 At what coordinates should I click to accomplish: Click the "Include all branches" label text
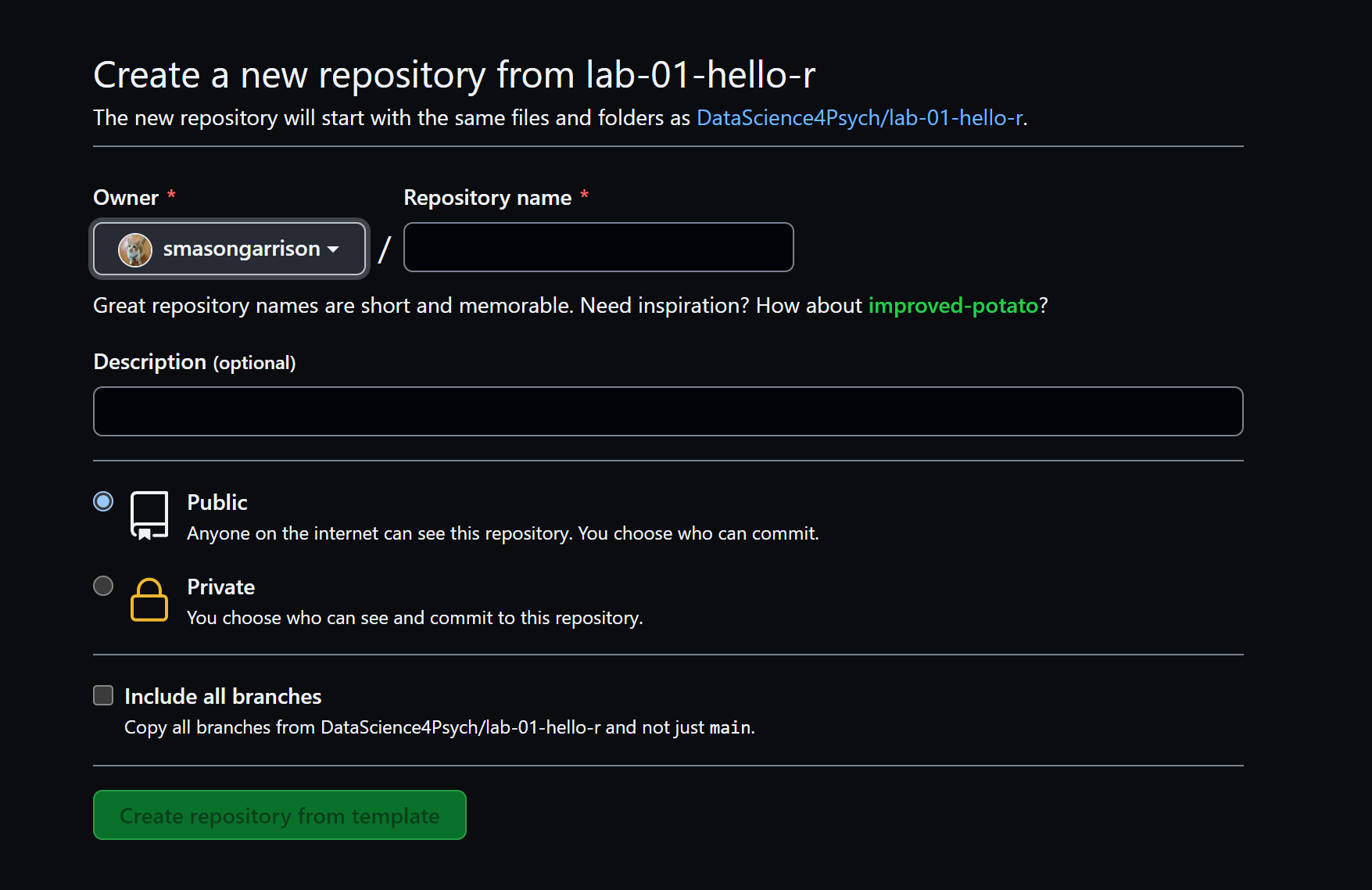click(223, 696)
